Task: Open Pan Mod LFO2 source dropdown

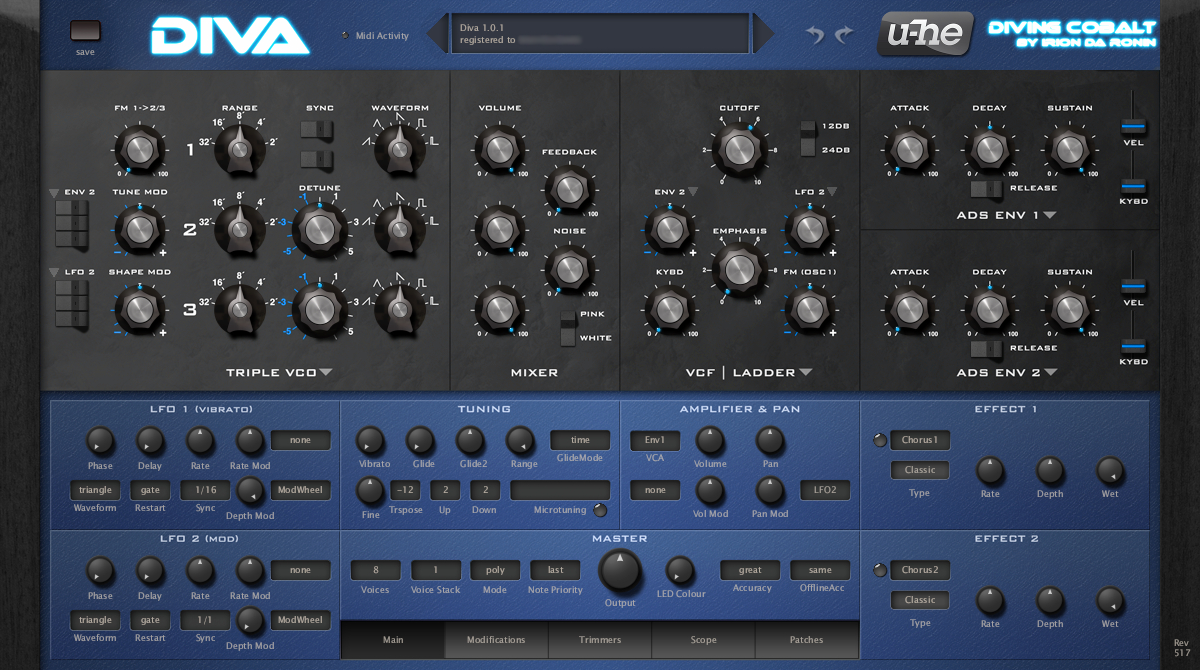Action: (825, 490)
